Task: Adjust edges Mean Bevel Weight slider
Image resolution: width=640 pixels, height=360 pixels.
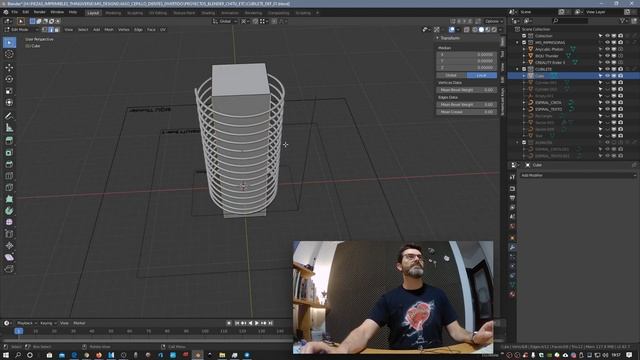Action: coord(467,104)
